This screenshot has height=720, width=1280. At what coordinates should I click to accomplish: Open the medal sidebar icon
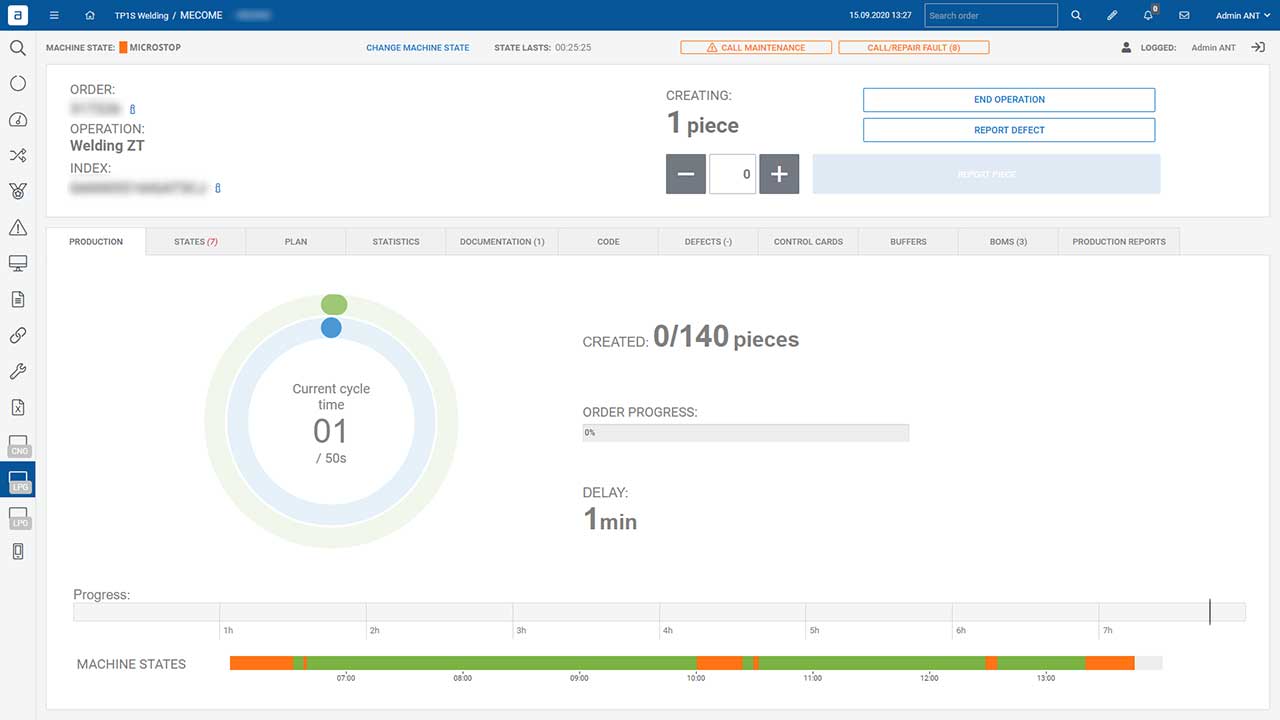click(x=17, y=191)
